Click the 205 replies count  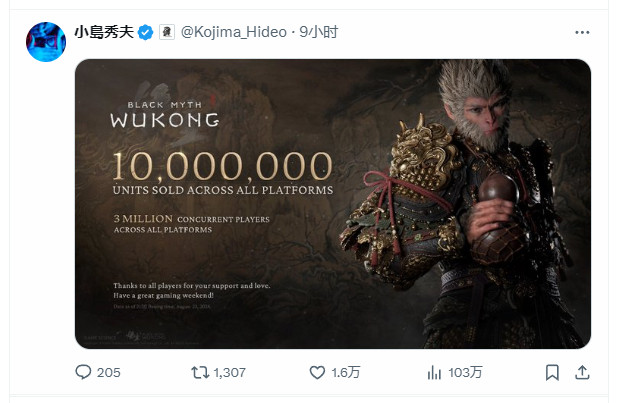109,372
